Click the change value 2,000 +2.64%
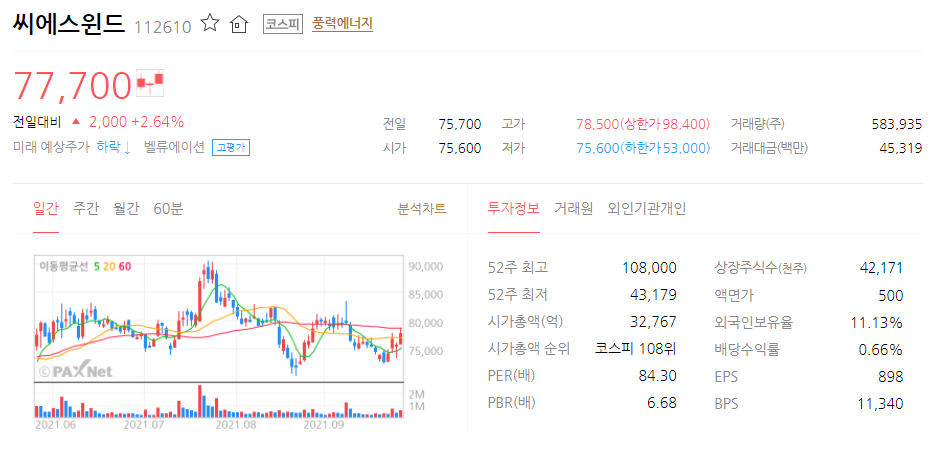 pyautogui.click(x=136, y=122)
